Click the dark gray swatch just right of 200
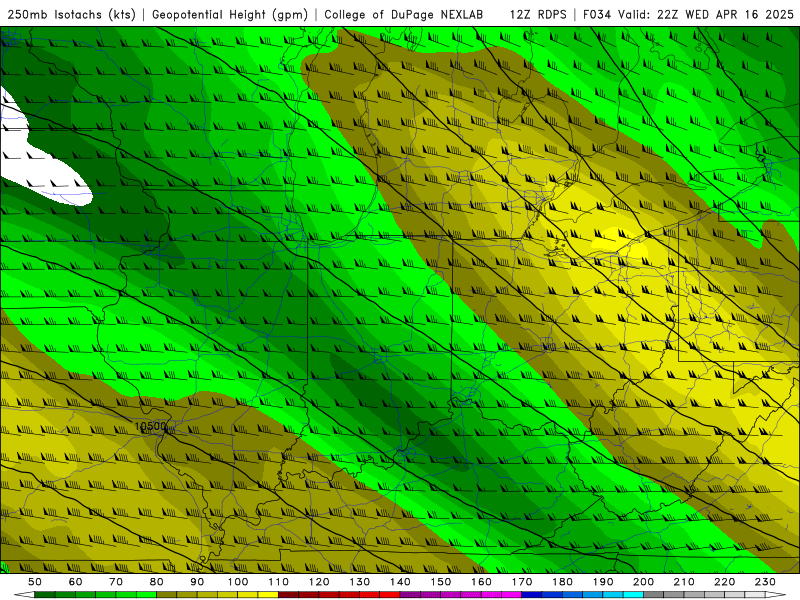Screen dimensions: 800x600 pos(654,595)
